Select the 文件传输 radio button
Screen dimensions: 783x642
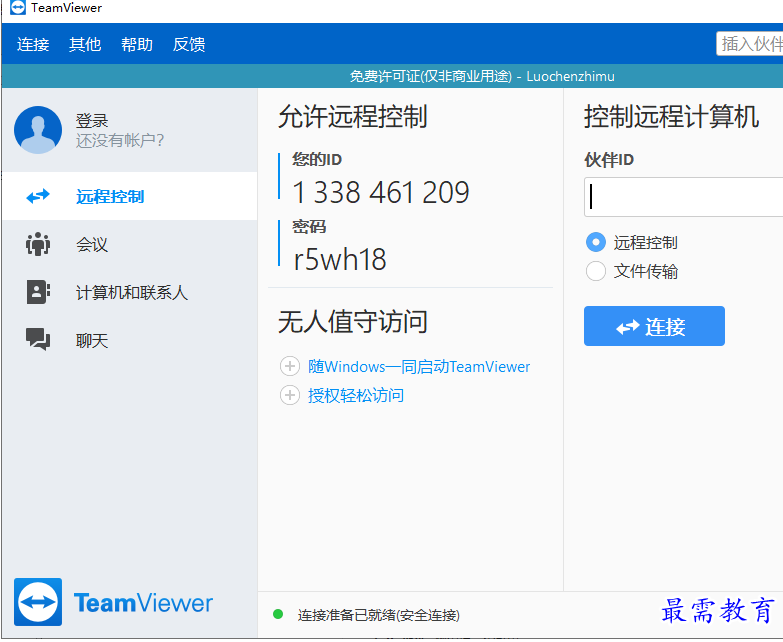(596, 271)
